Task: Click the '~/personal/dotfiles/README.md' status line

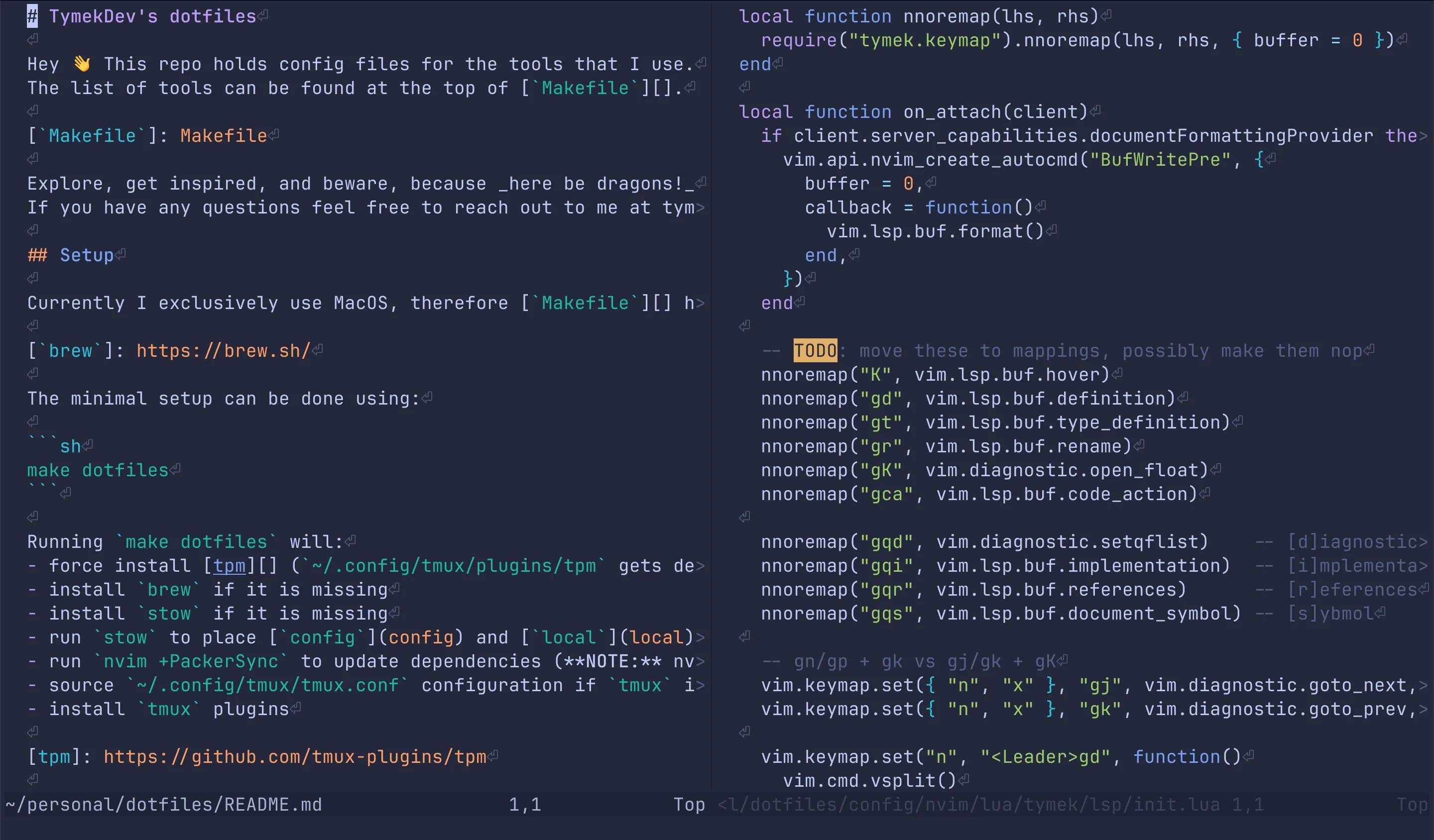Action: pyautogui.click(x=164, y=805)
